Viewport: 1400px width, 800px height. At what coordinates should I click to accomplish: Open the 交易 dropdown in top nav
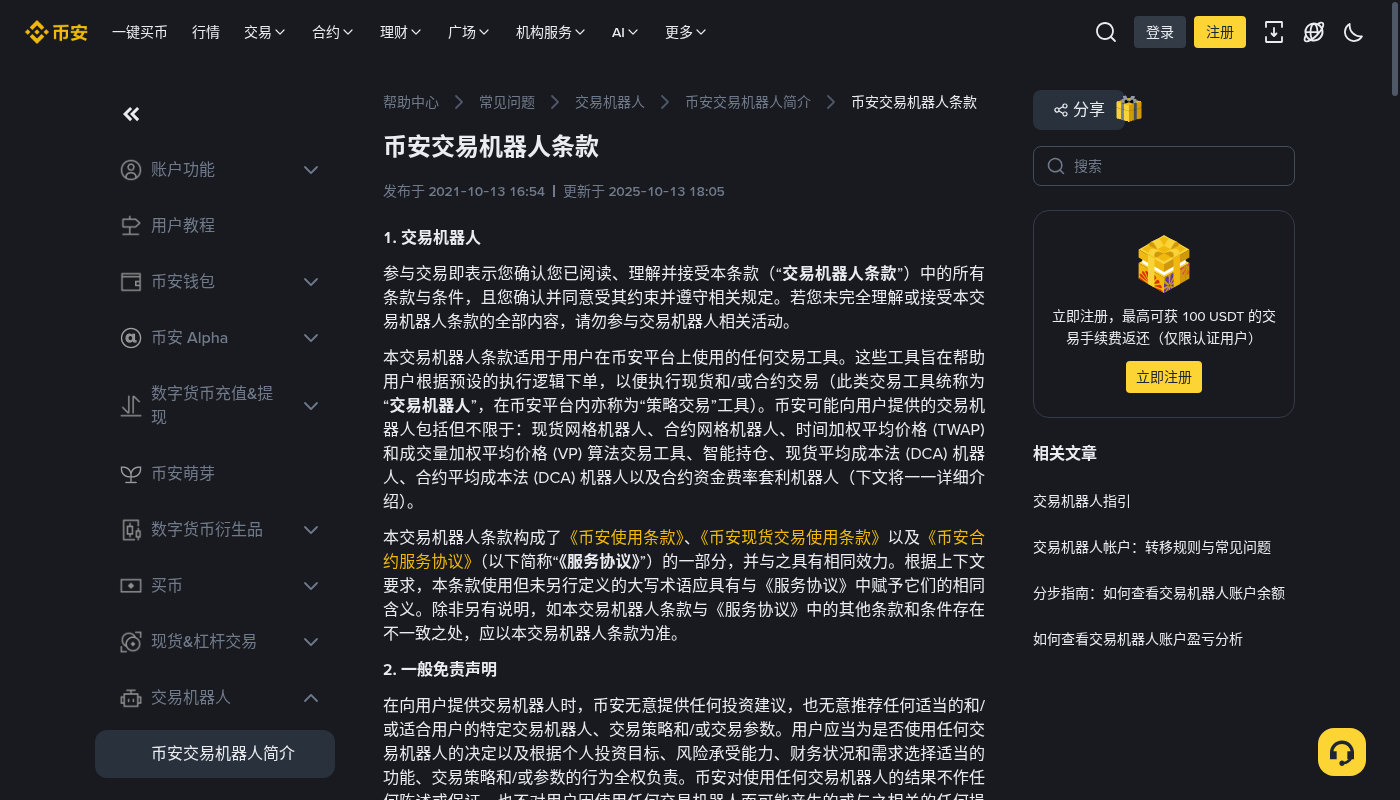click(x=265, y=32)
